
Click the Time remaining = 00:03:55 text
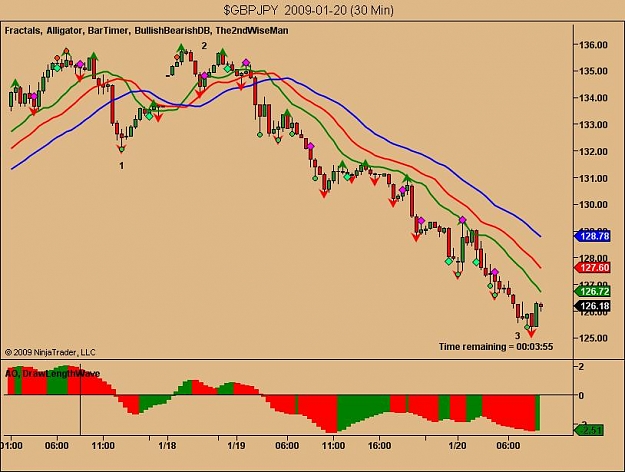pyautogui.click(x=496, y=346)
